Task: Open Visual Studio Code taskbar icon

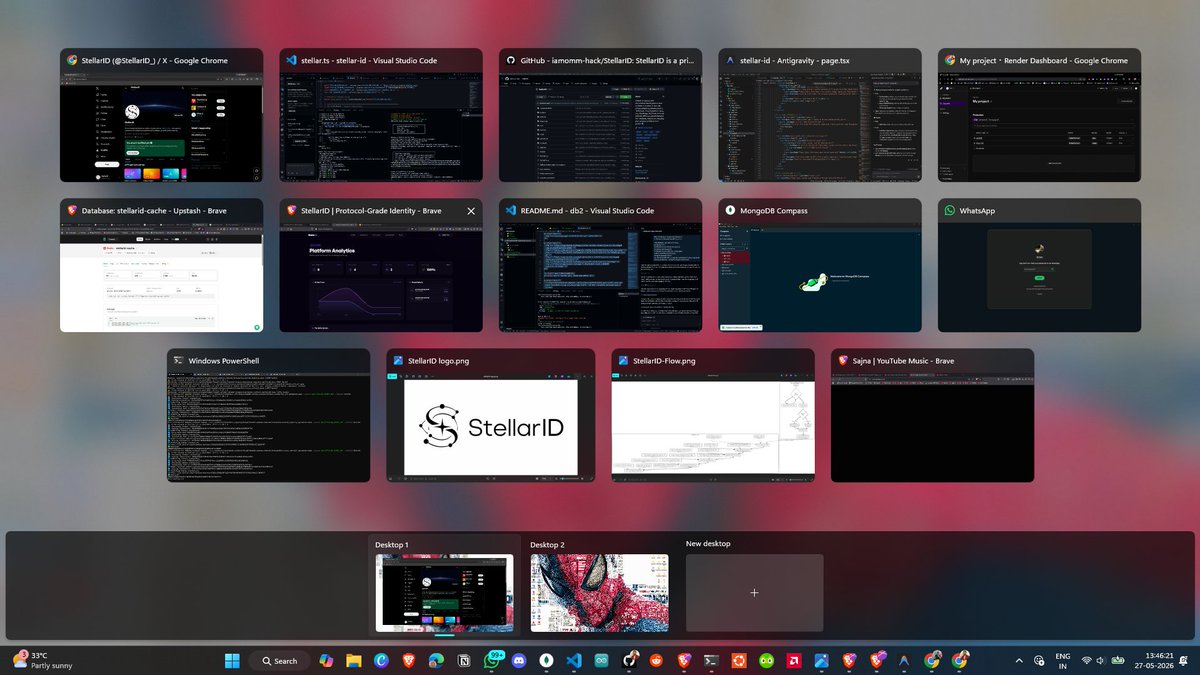Action: point(573,660)
